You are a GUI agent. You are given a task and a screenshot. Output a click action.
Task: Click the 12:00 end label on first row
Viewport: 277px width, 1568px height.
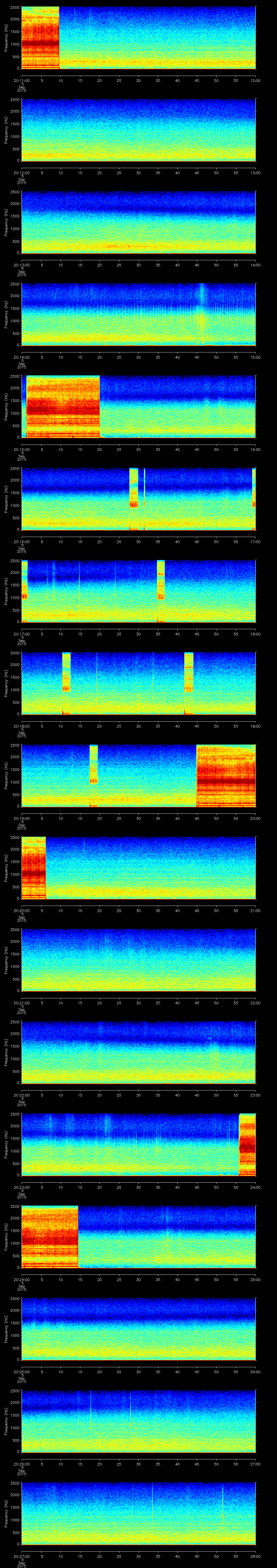point(255,80)
